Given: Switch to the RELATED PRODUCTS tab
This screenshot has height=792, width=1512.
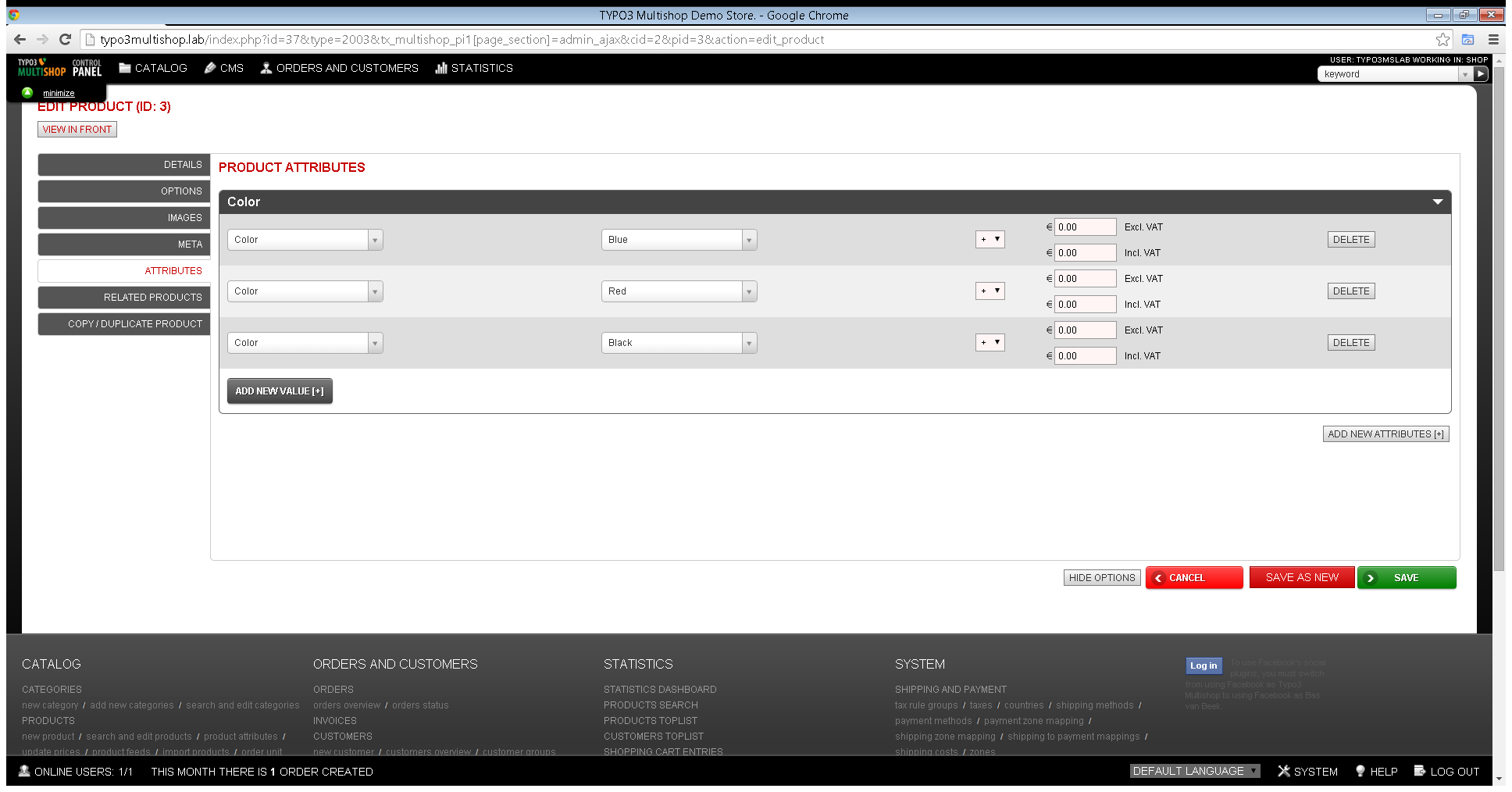Looking at the screenshot, I should pos(123,298).
